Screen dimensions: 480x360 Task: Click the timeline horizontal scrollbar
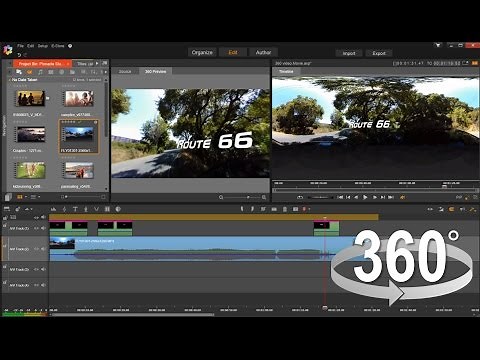pos(133,314)
